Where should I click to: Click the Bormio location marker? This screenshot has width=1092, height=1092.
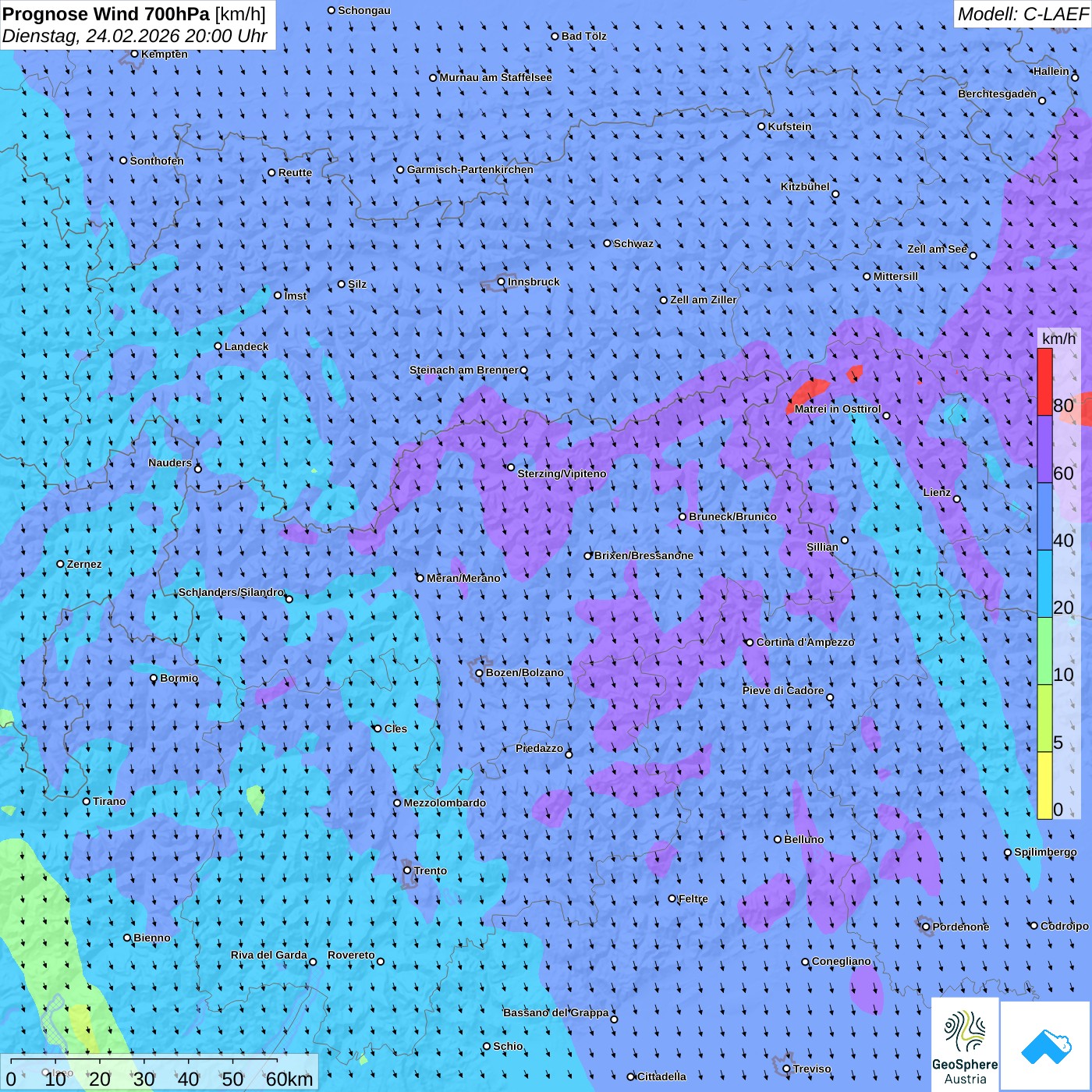(x=154, y=679)
